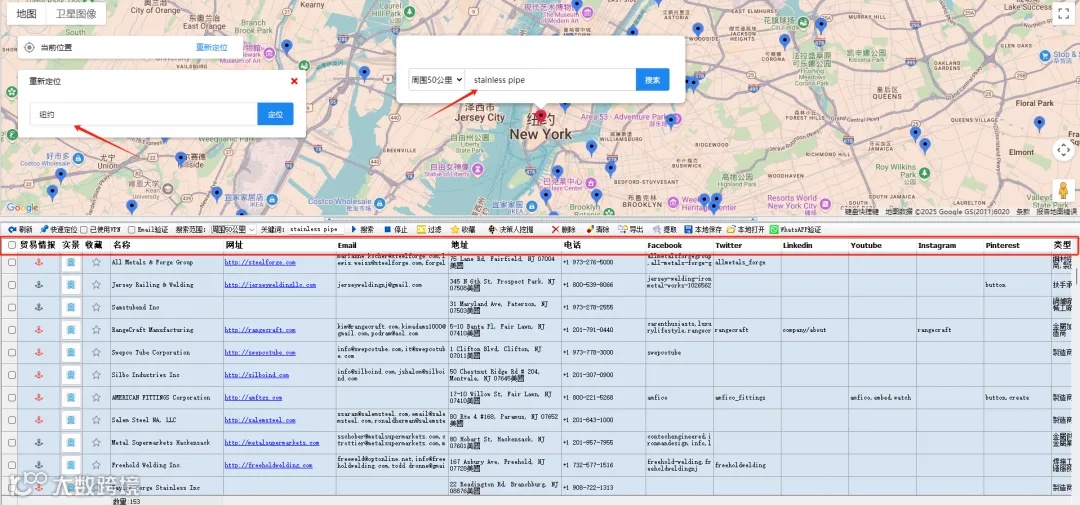Click street view icon for Jersey Railing & Welding
Viewport: 1080px width, 505px height.
click(x=71, y=285)
